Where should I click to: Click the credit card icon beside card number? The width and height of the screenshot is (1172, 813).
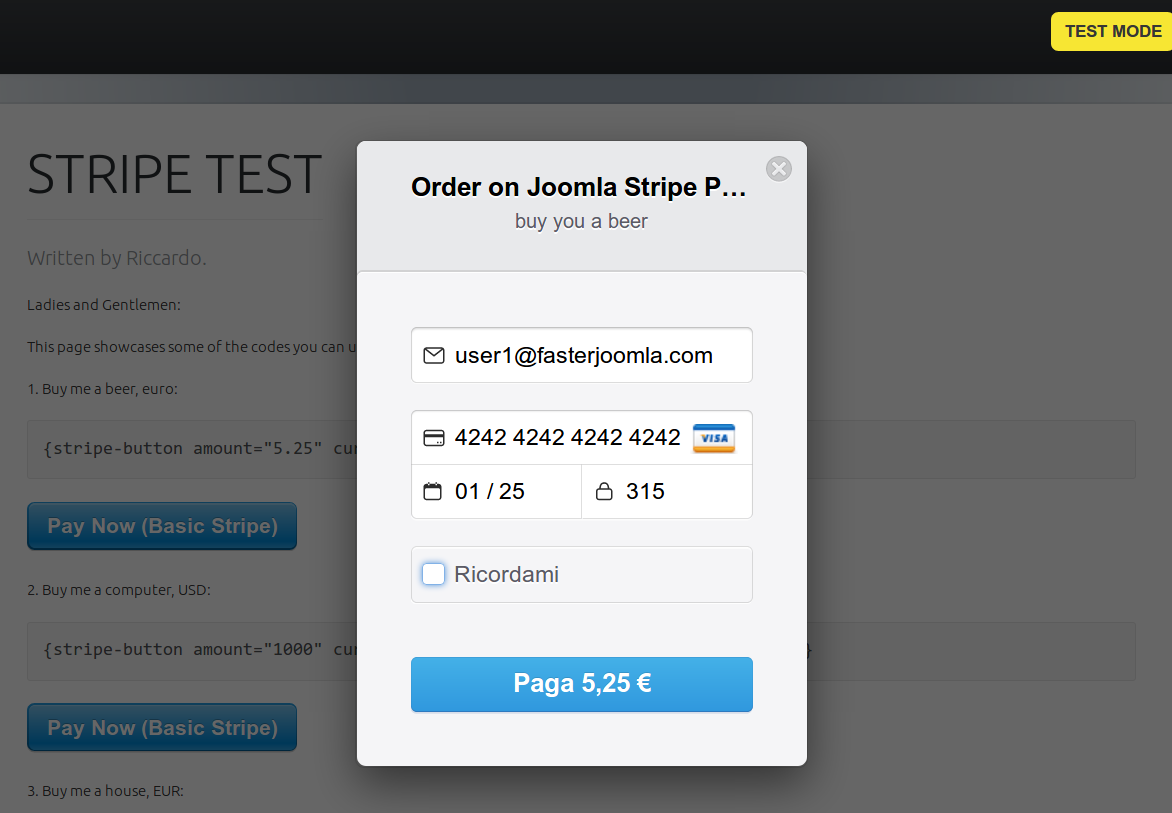click(434, 438)
